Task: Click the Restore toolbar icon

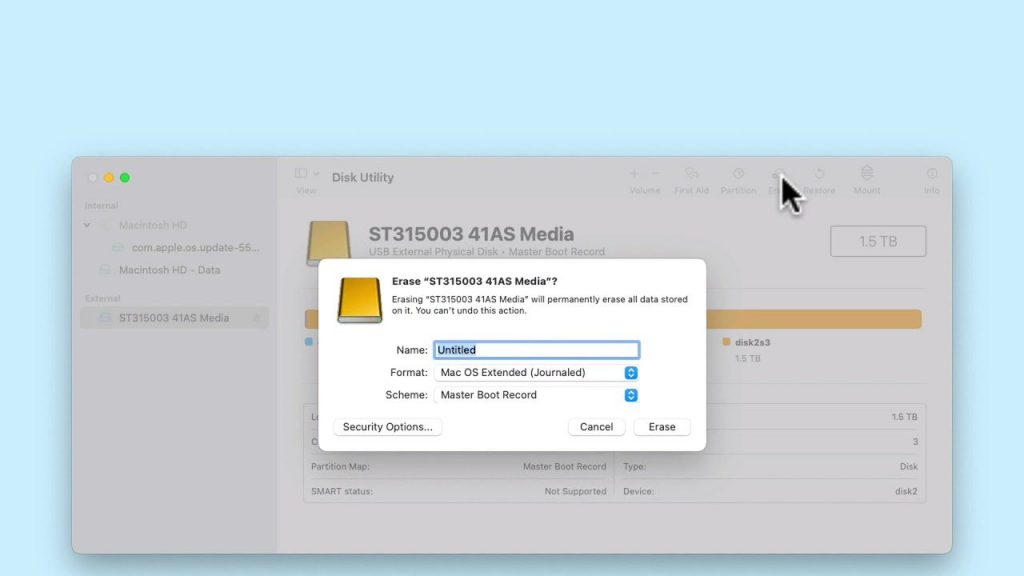Action: pos(820,173)
